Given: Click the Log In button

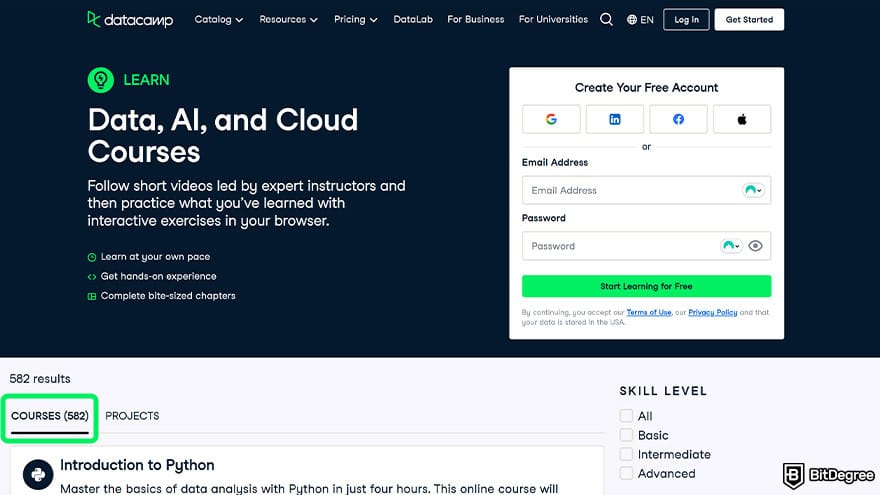Looking at the screenshot, I should pyautogui.click(x=686, y=20).
